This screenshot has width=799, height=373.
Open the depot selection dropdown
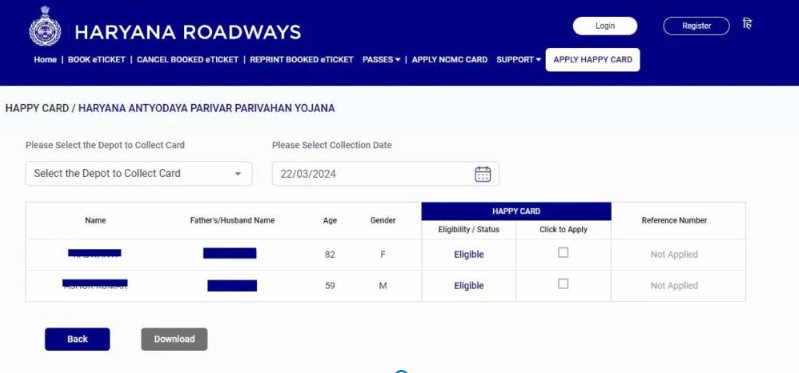click(139, 174)
